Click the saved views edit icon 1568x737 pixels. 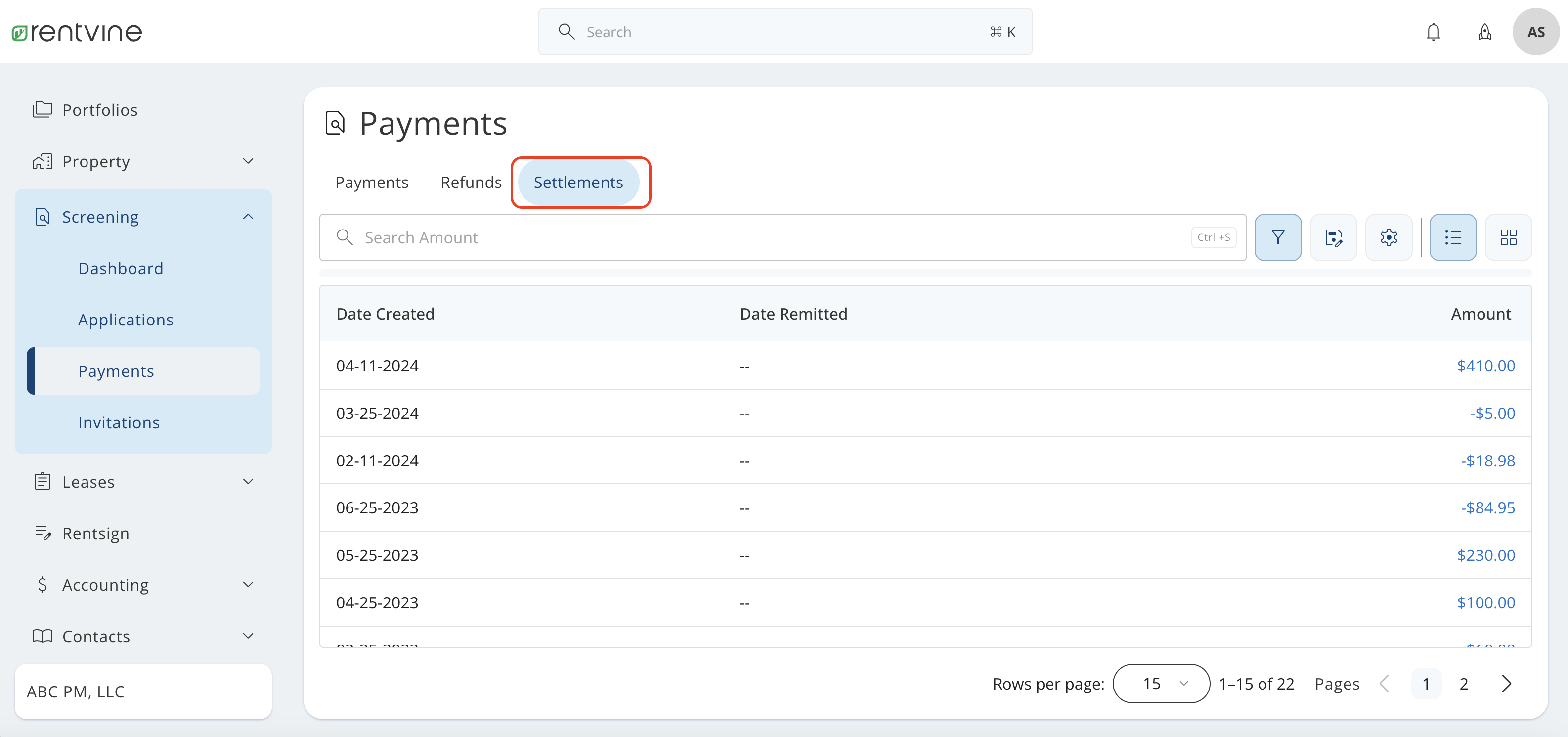[1334, 237]
